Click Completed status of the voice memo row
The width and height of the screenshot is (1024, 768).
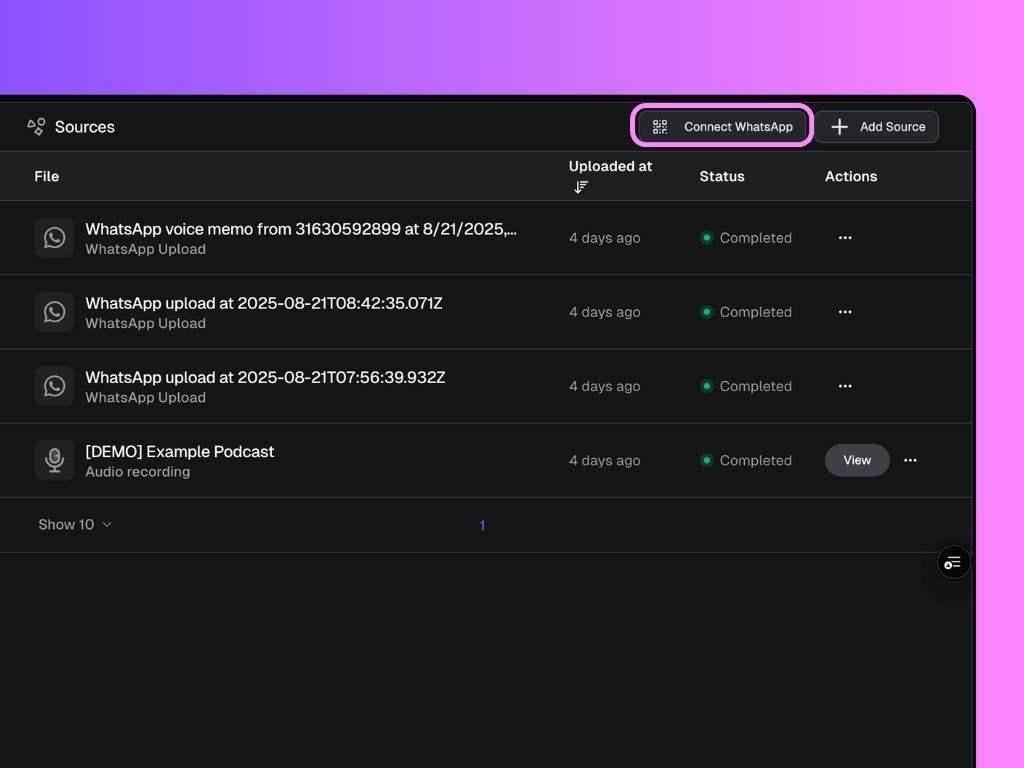(746, 238)
